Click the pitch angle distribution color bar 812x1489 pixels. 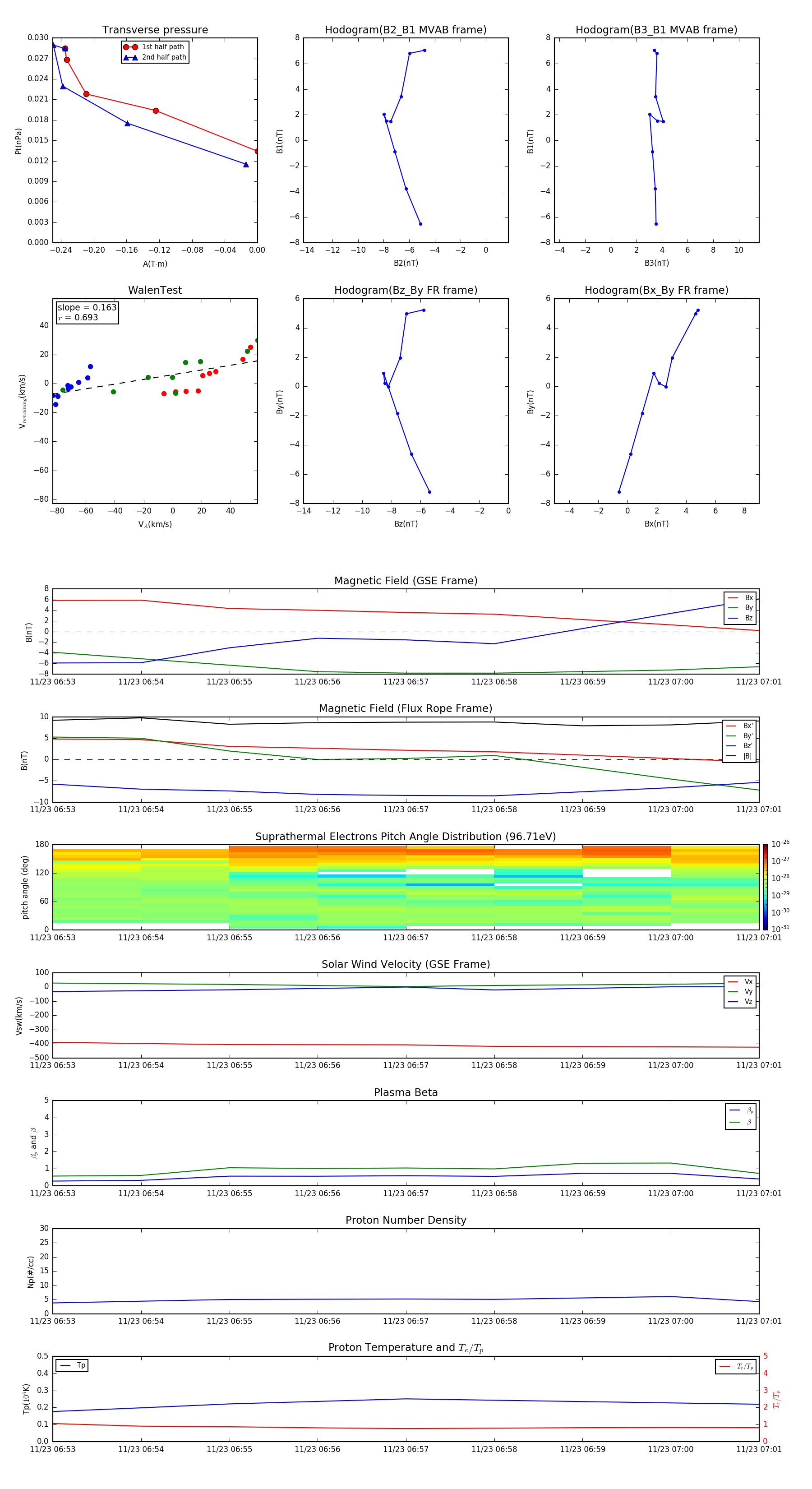coord(765,887)
